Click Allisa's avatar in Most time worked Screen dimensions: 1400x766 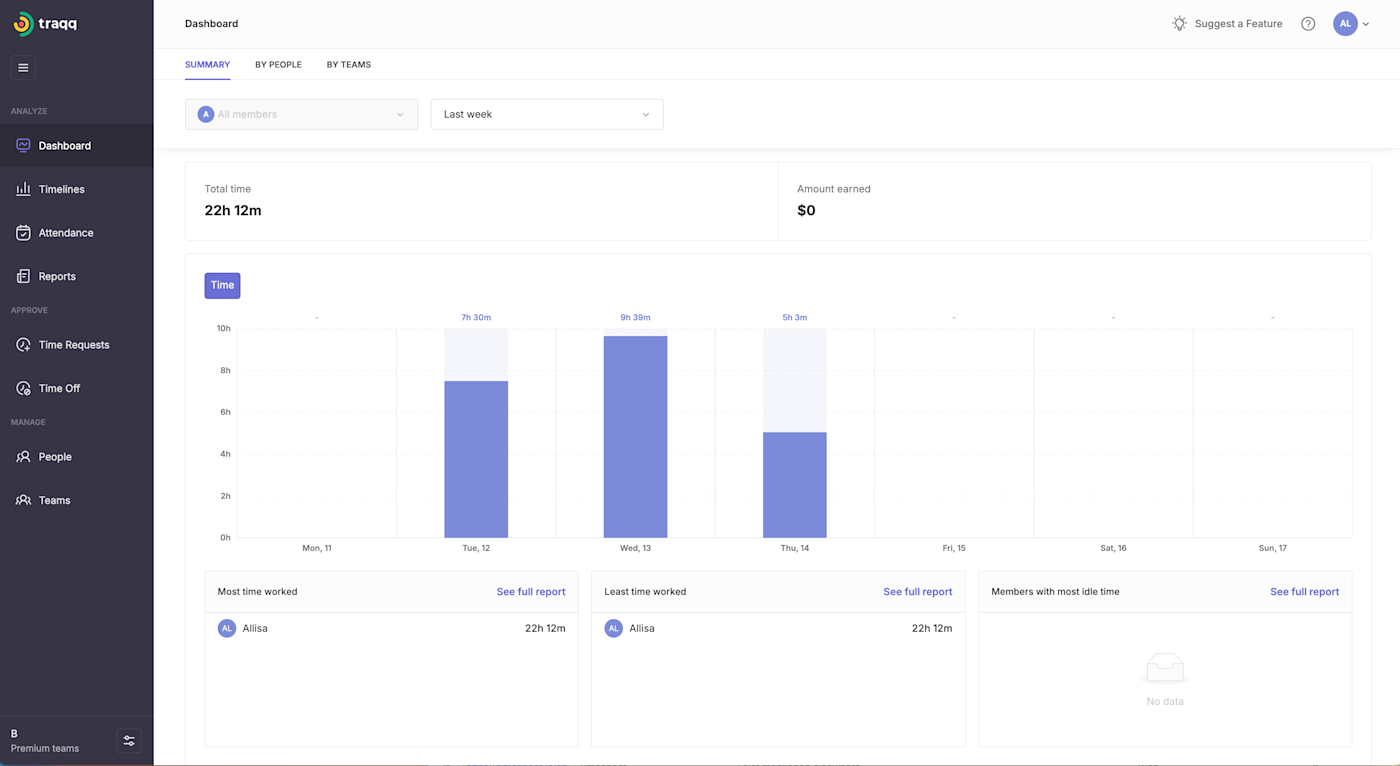227,628
